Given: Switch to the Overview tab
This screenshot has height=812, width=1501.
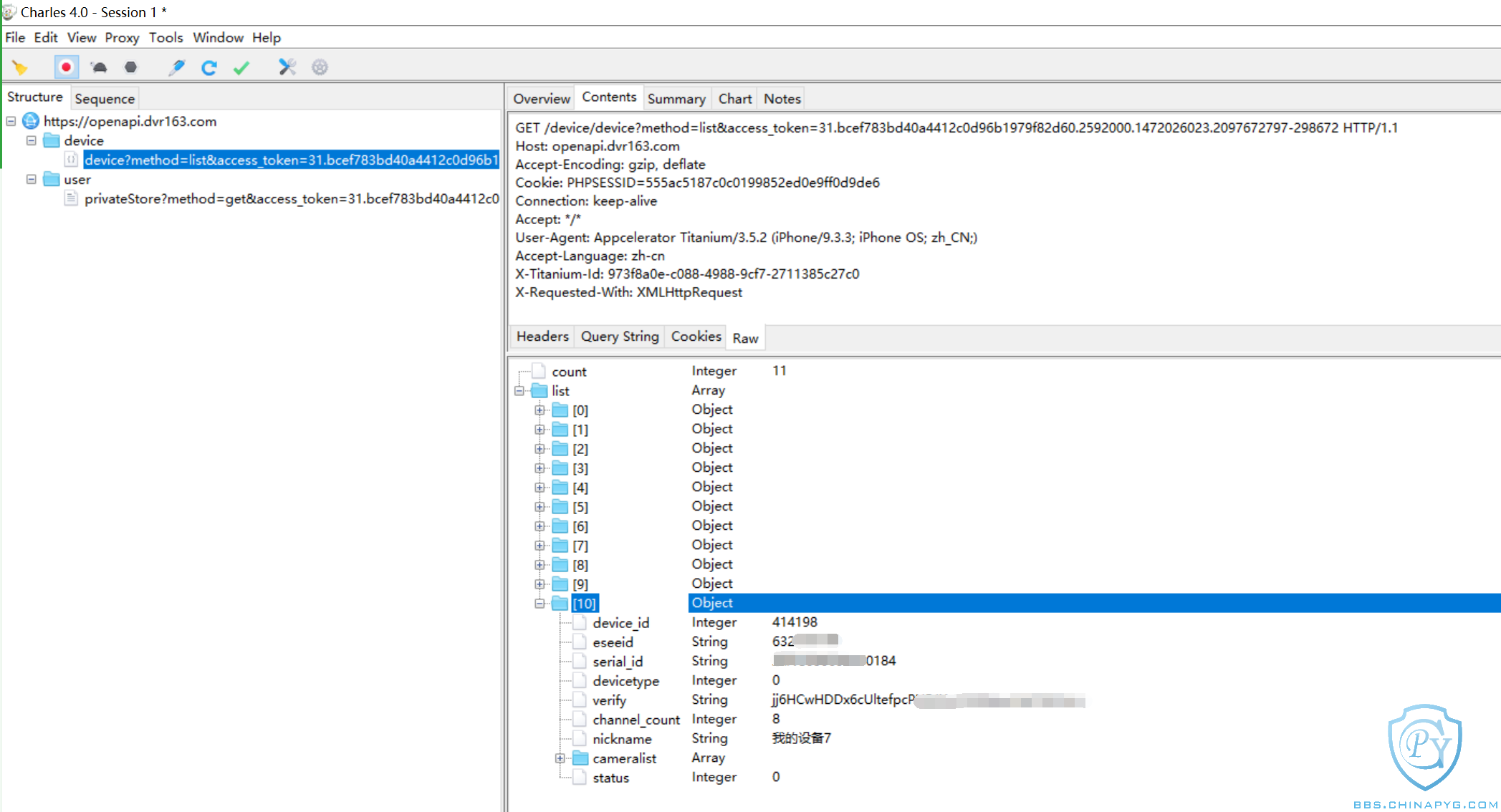Looking at the screenshot, I should 542,99.
